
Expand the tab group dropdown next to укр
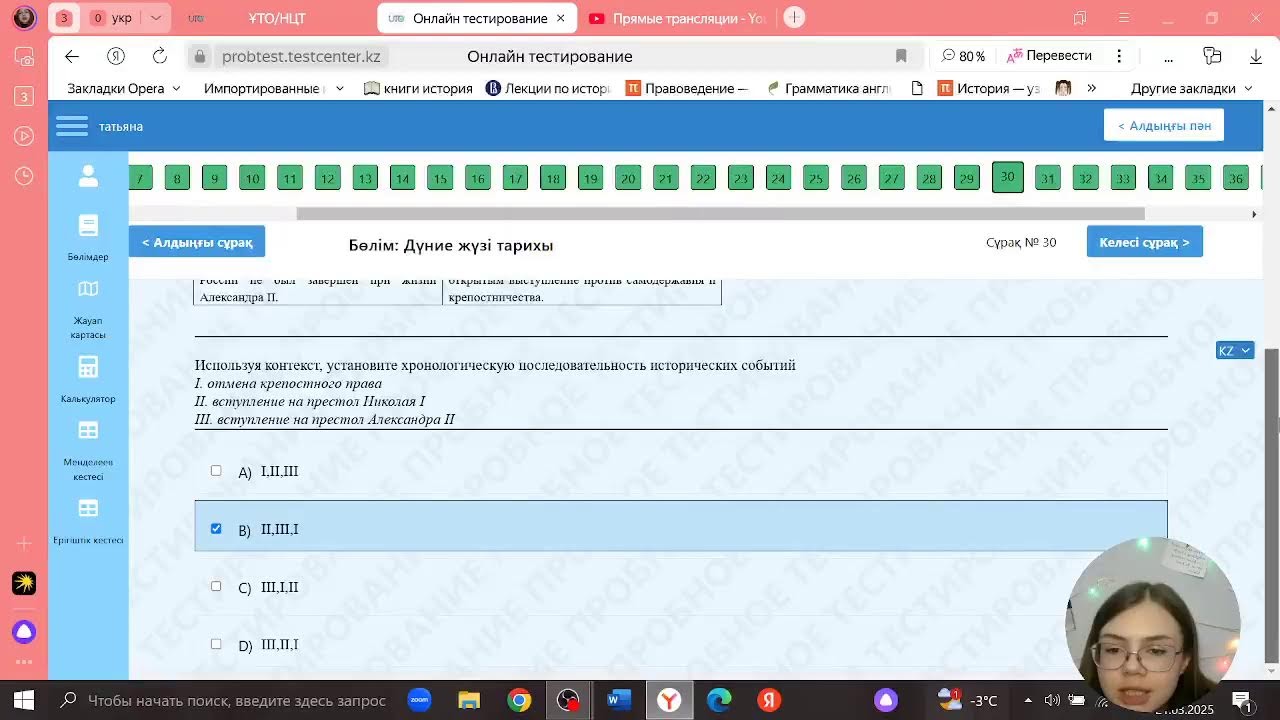point(155,18)
